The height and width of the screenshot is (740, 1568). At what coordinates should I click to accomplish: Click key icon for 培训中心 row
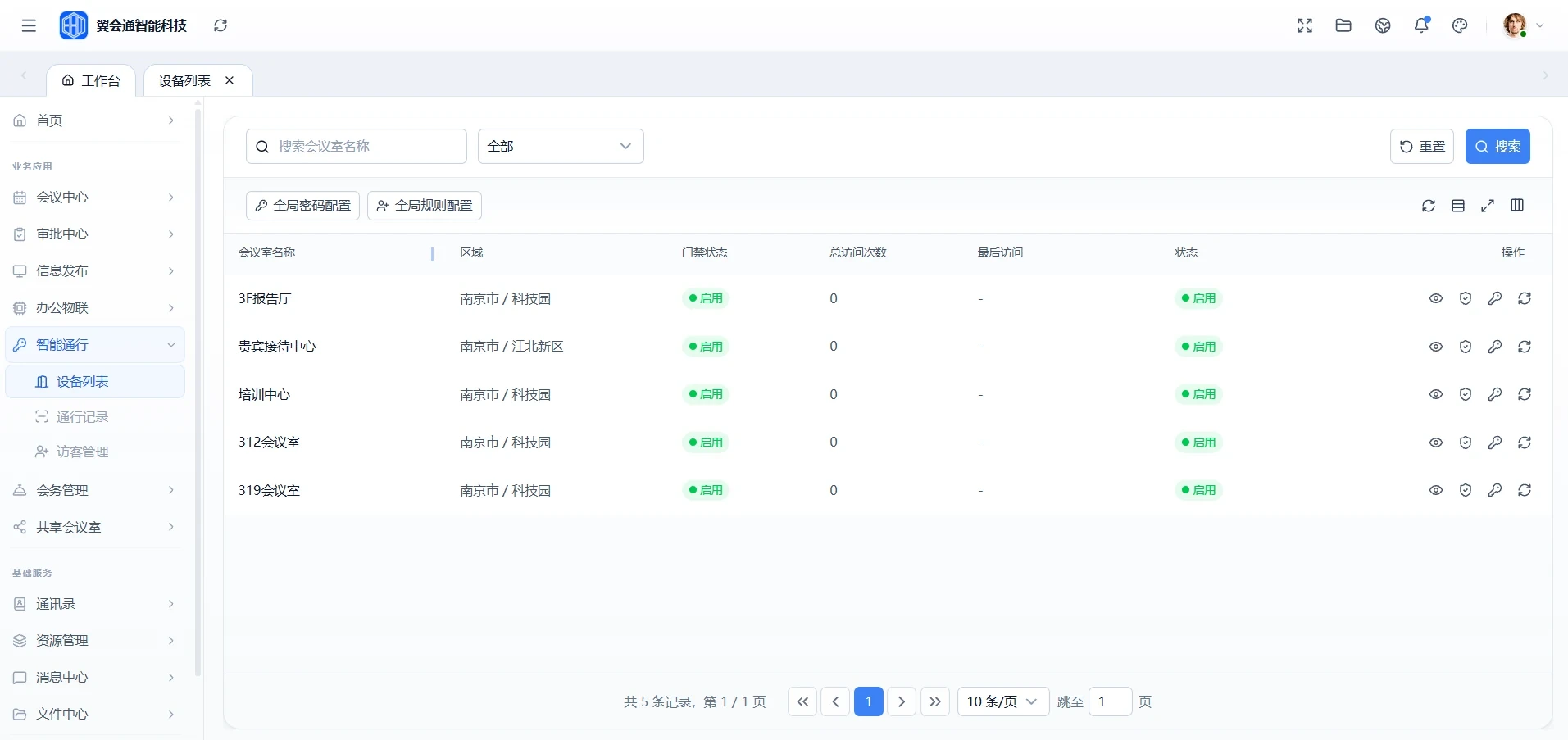pyautogui.click(x=1495, y=394)
